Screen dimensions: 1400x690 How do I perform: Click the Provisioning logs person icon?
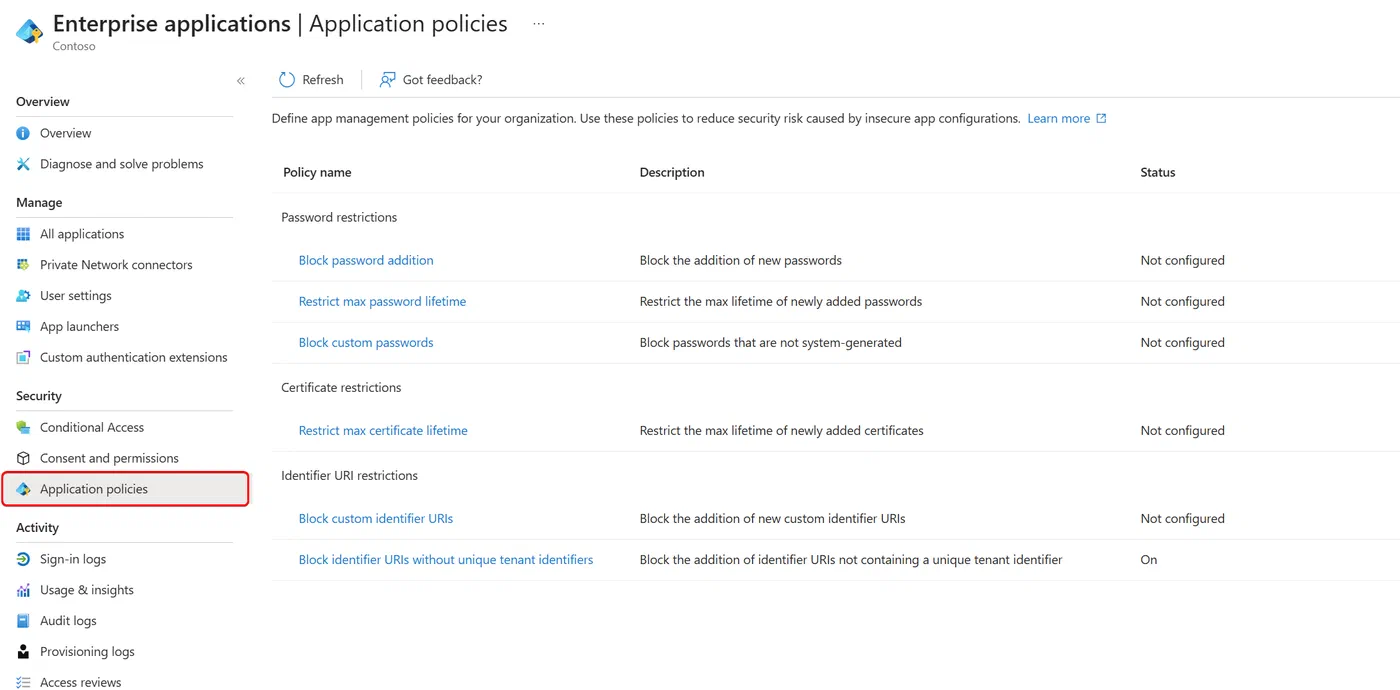[23, 652]
